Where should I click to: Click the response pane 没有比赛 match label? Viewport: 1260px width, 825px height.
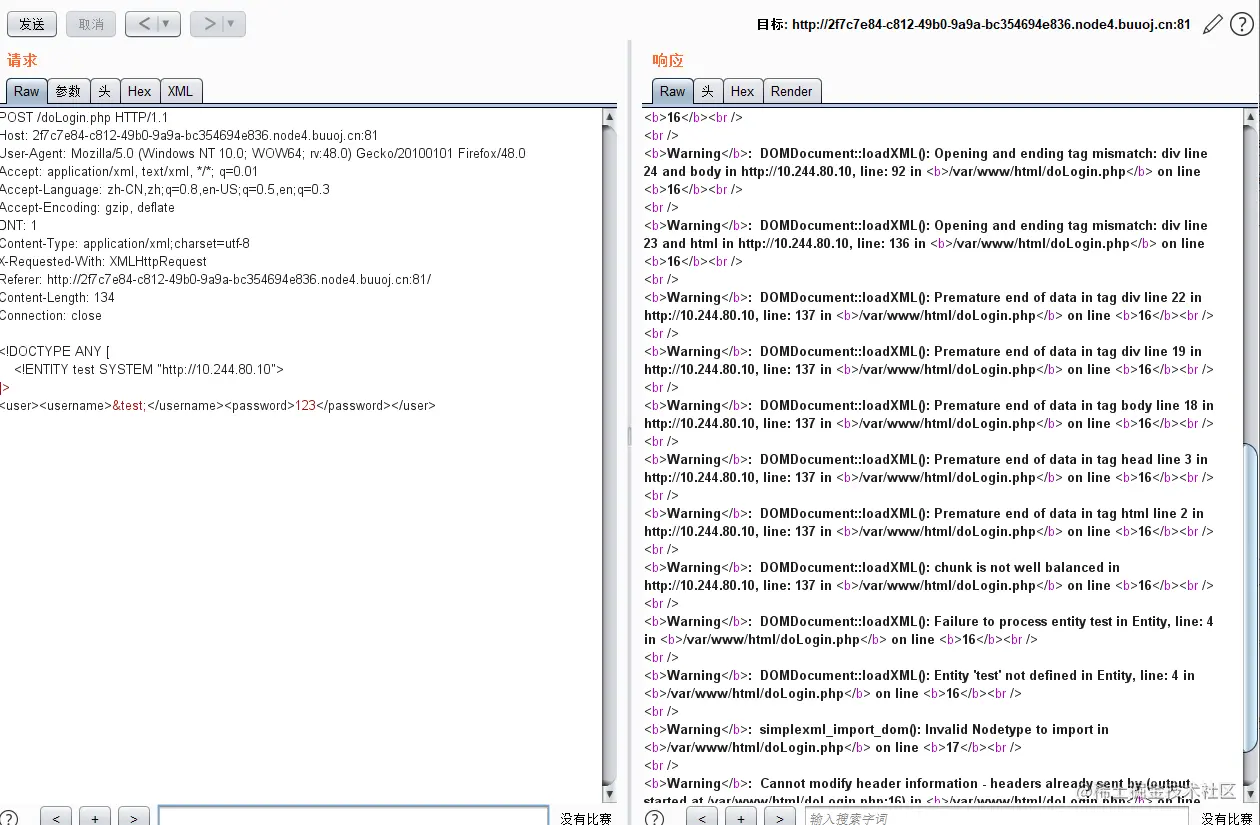coord(1227,818)
